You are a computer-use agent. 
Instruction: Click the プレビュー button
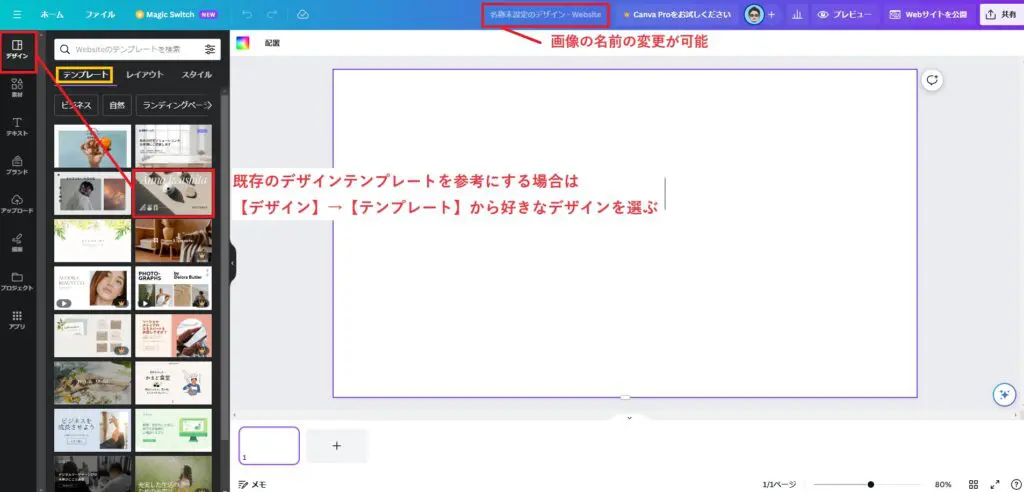(x=846, y=14)
